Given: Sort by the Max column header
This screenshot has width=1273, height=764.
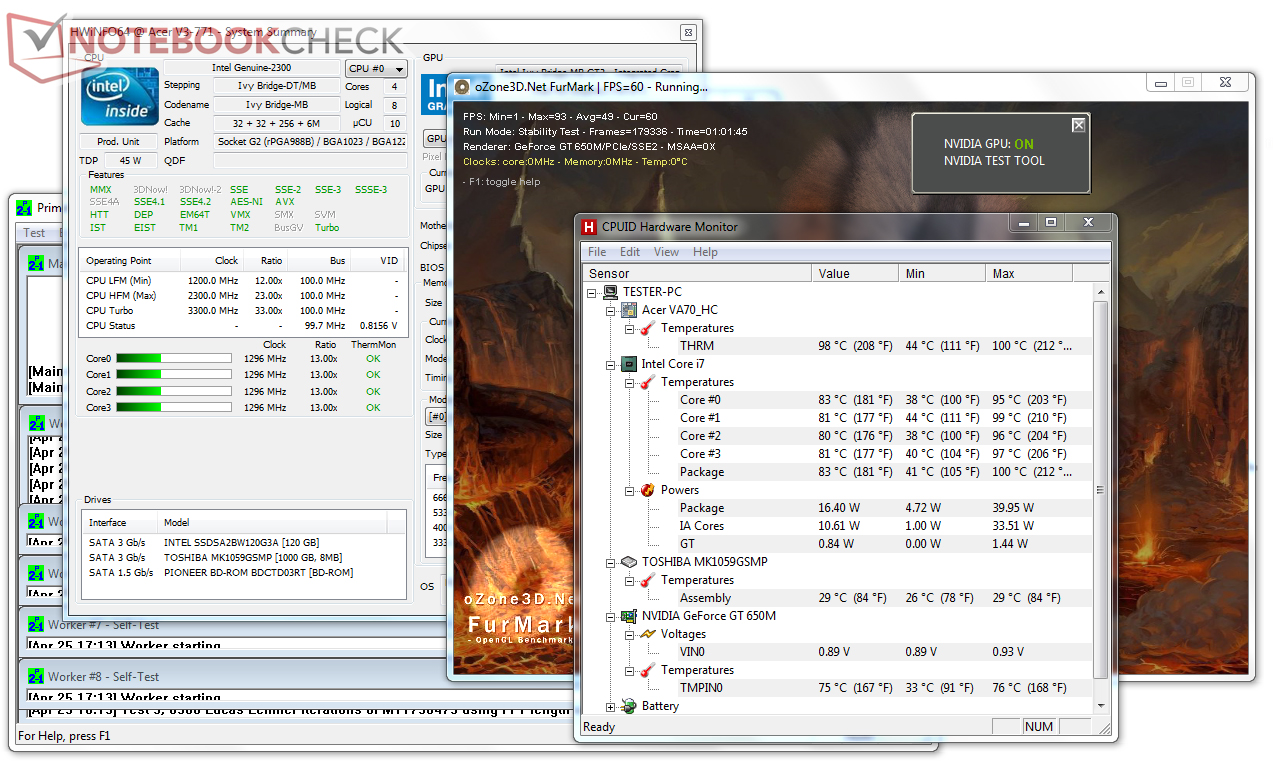Looking at the screenshot, I should point(1029,273).
